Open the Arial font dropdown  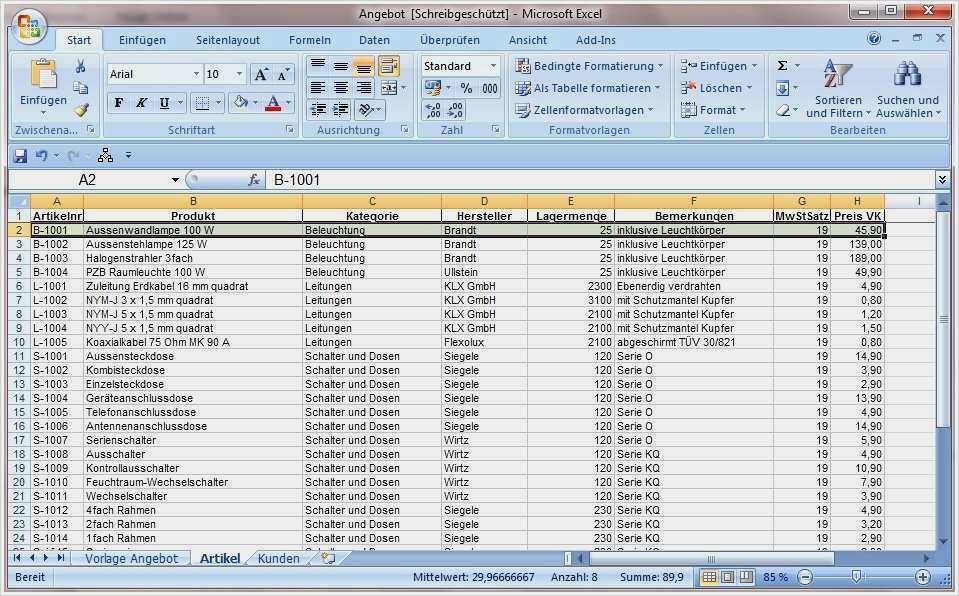point(196,74)
